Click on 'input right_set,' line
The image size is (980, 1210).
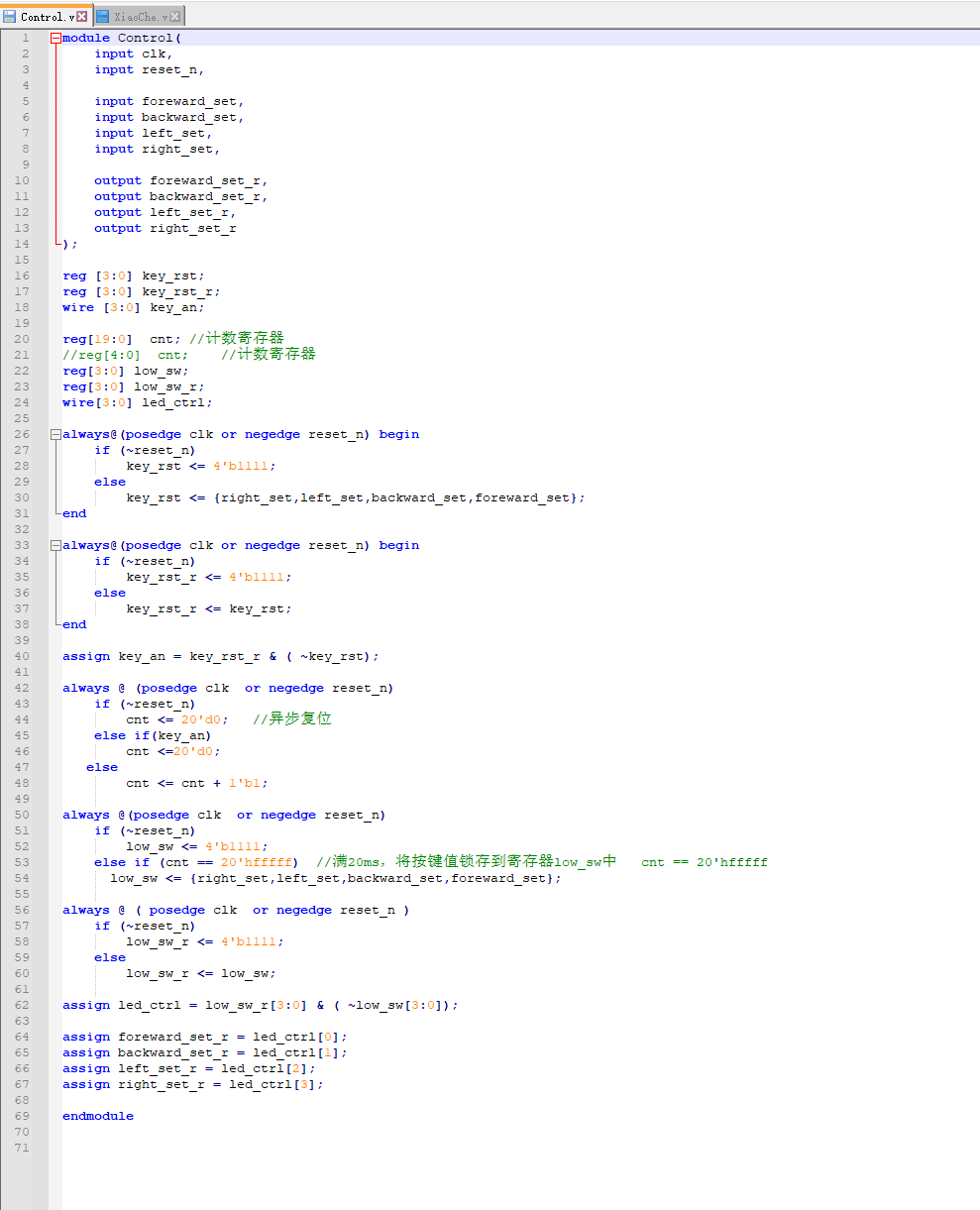[x=158, y=149]
